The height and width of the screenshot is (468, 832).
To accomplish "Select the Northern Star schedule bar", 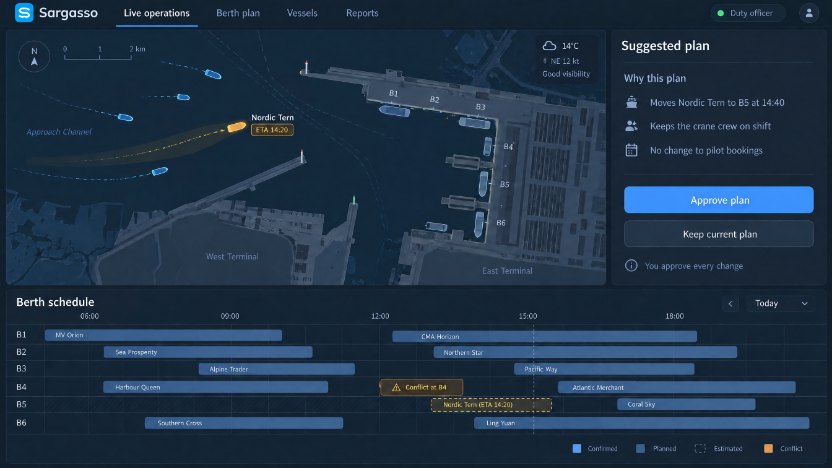I will point(585,352).
